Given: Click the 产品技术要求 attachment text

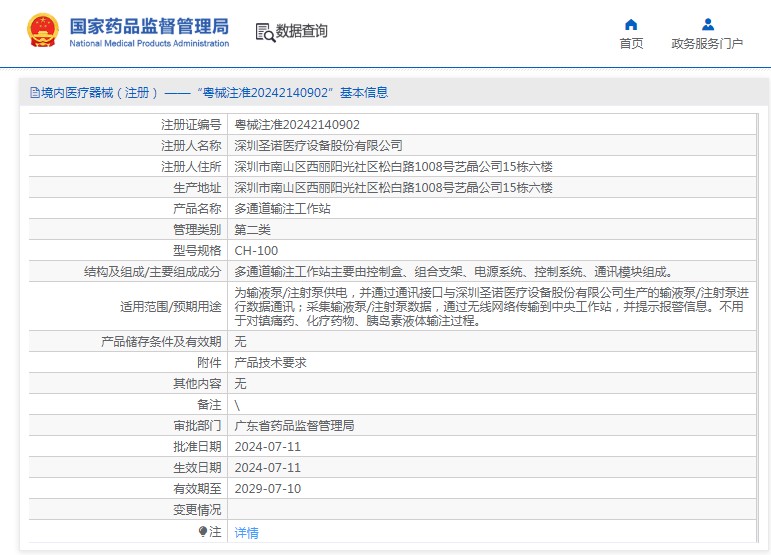Looking at the screenshot, I should 270,363.
